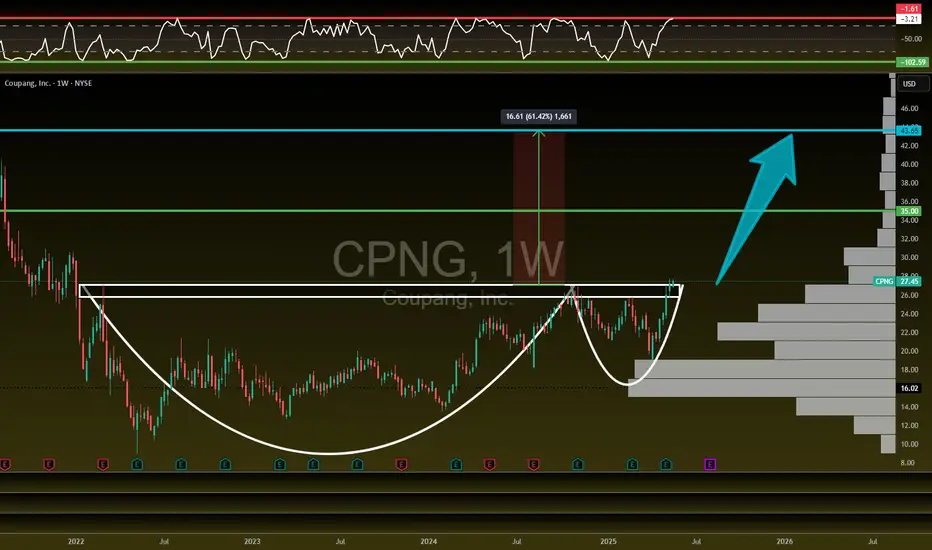Click the 2026 label on time axis
932x550 pixels.
[785, 542]
